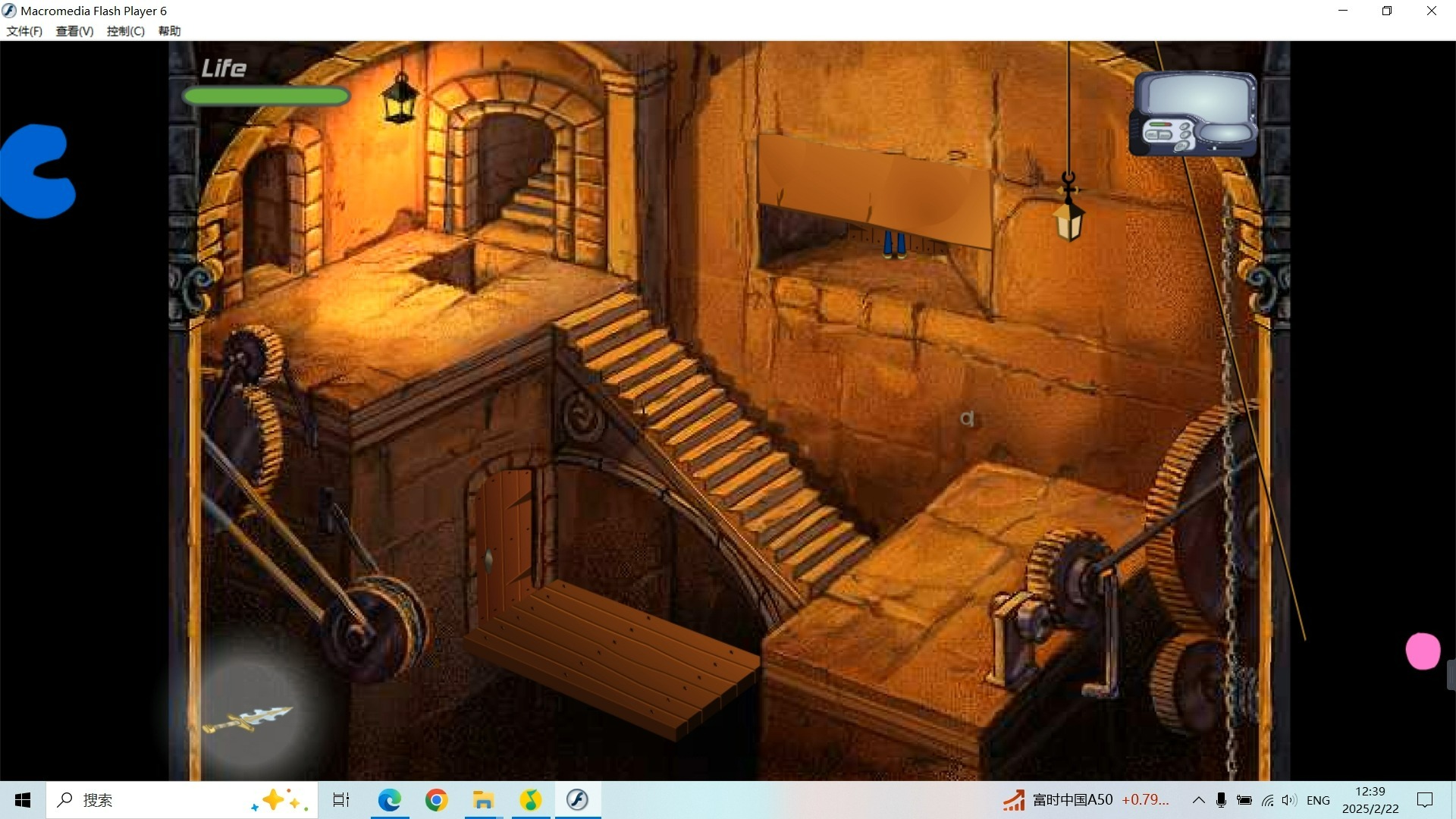This screenshot has width=1456, height=819.
Task: Expand hidden system tray icons chevron
Action: pyautogui.click(x=1198, y=800)
